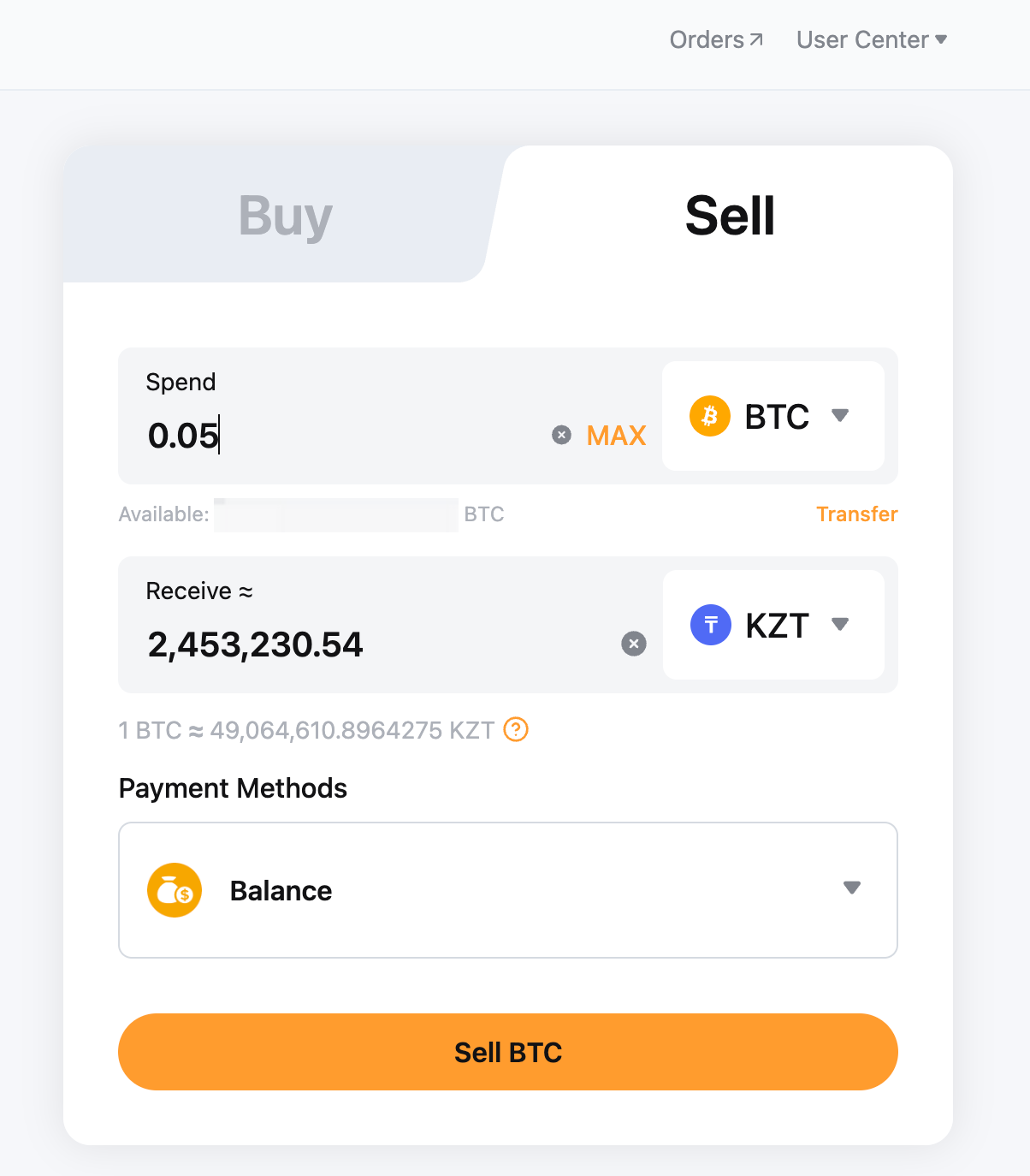
Task: Expand the KZT currency dropdown arrow
Action: [840, 624]
